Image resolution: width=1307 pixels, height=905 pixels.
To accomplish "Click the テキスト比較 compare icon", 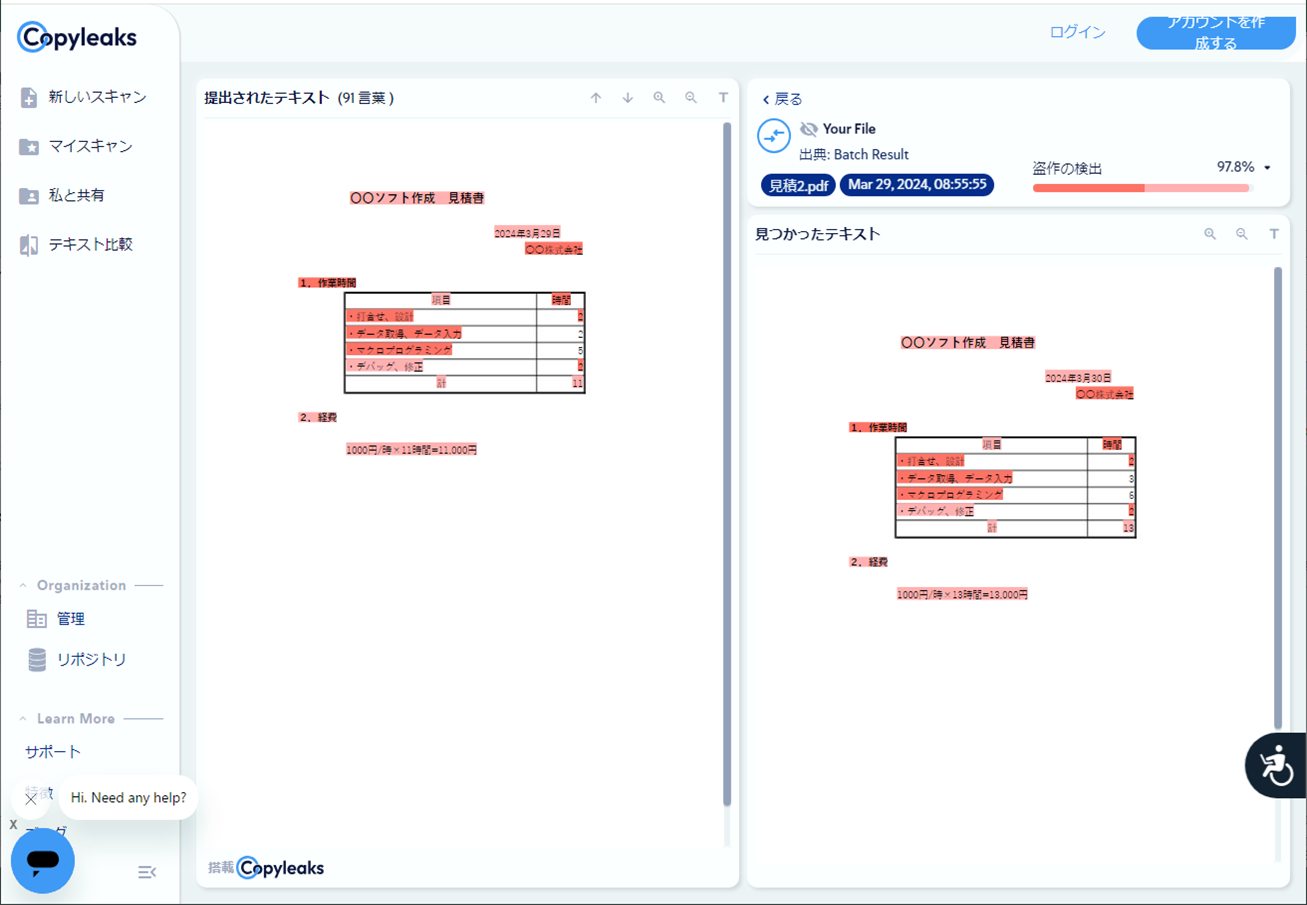I will 29,245.
